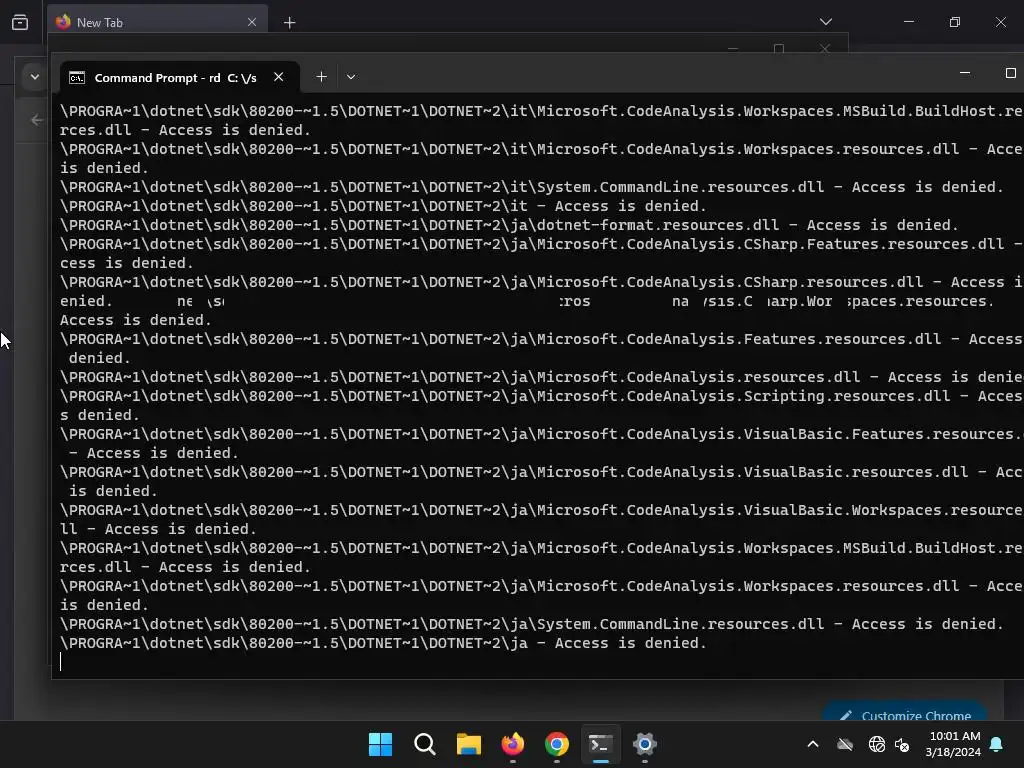Maximize the terminal window
Viewport: 1024px width, 768px height.
coord(1010,73)
